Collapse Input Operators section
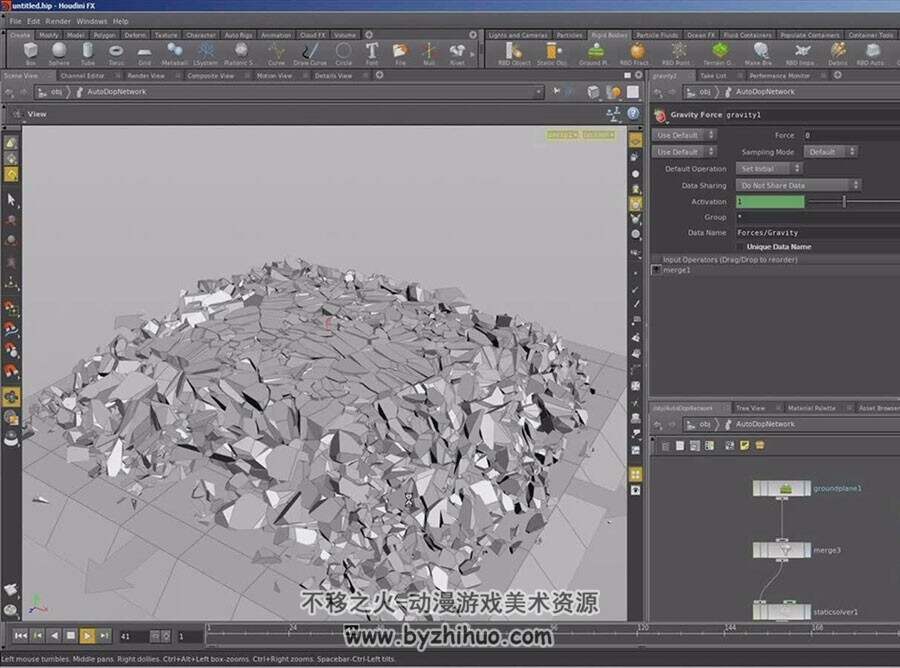Image resolution: width=900 pixels, height=668 pixels. coord(655,259)
